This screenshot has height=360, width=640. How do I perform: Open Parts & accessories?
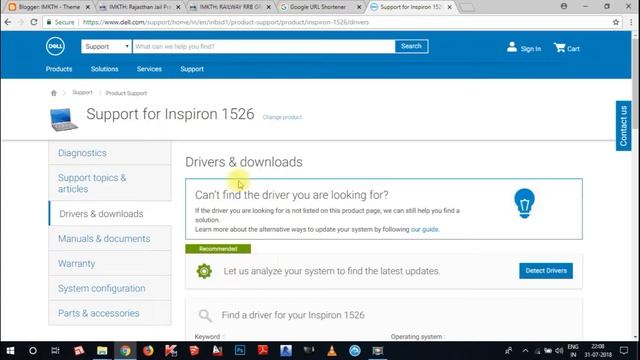coord(110,313)
